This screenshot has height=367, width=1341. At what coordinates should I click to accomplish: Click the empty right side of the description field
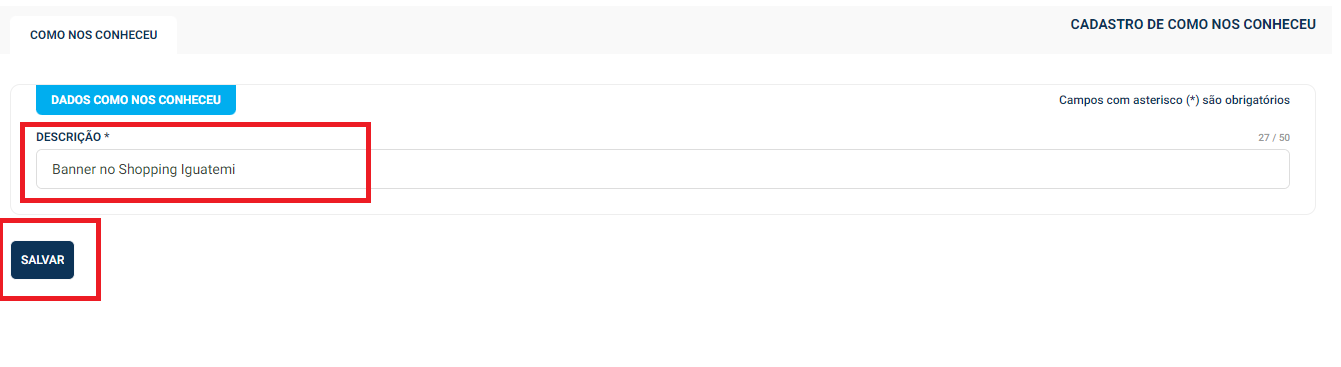tap(800, 169)
